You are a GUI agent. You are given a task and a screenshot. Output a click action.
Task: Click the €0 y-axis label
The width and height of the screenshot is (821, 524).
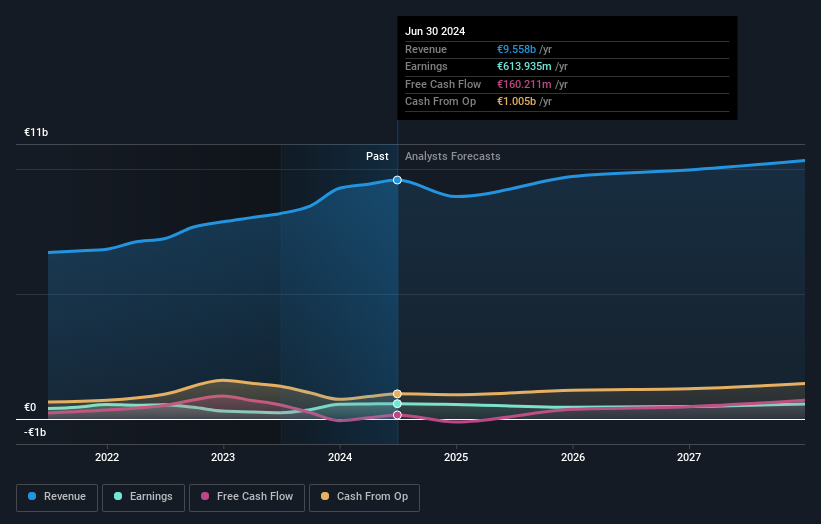pyautogui.click(x=30, y=407)
